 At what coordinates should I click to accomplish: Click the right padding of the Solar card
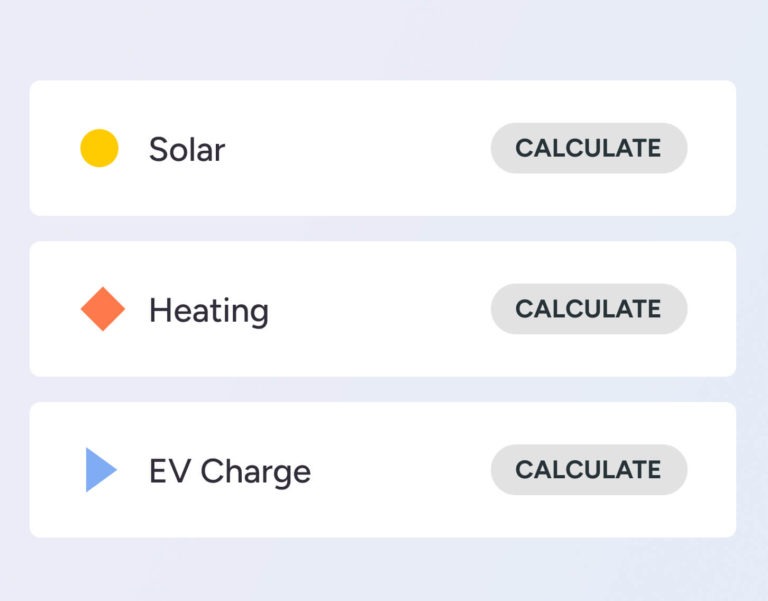(712, 149)
